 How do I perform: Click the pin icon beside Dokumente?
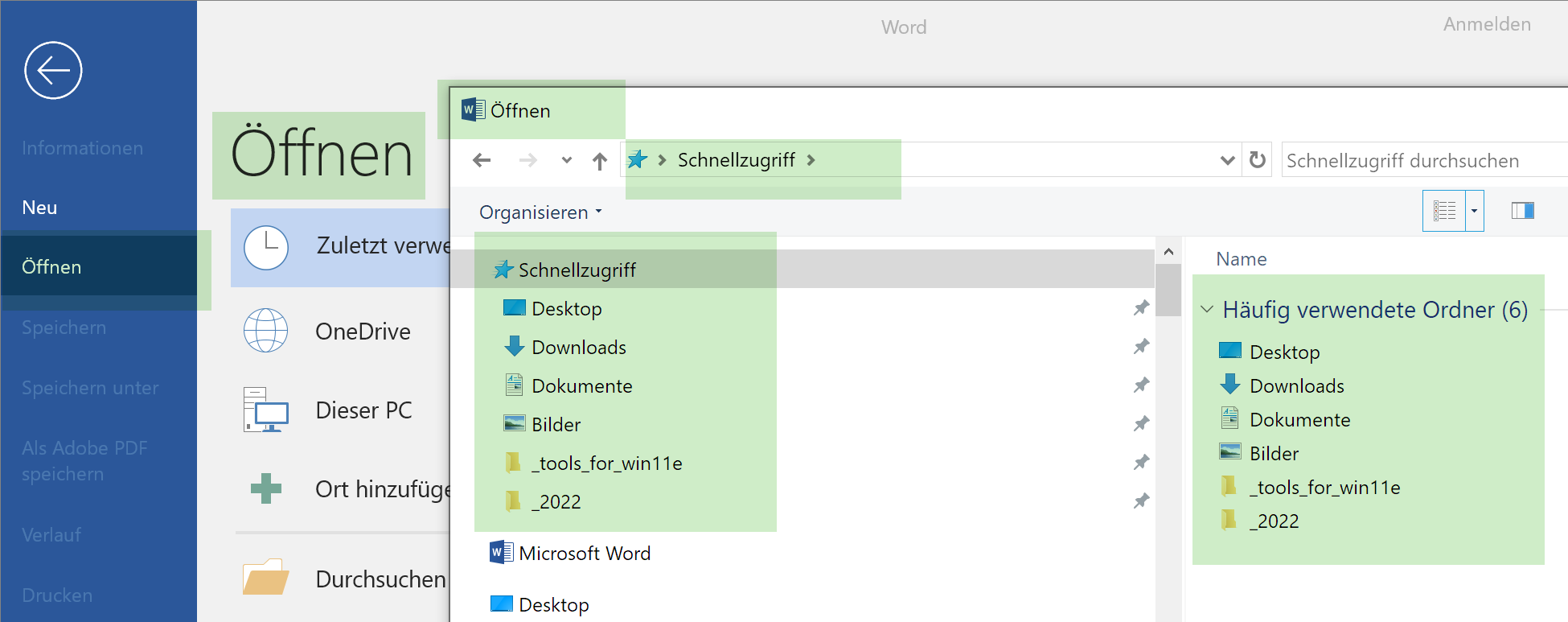pos(1141,385)
